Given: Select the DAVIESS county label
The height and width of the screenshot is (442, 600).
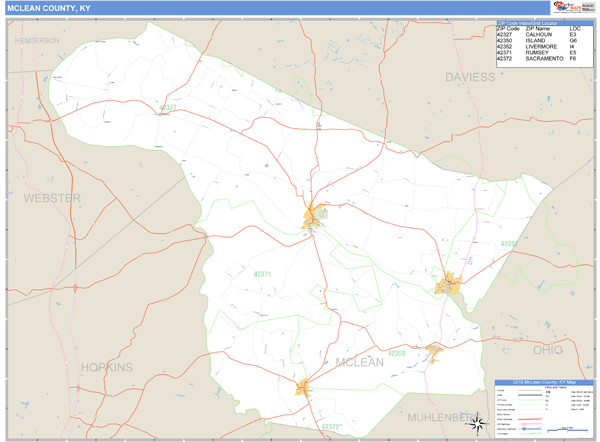Looking at the screenshot, I should click(x=470, y=77).
